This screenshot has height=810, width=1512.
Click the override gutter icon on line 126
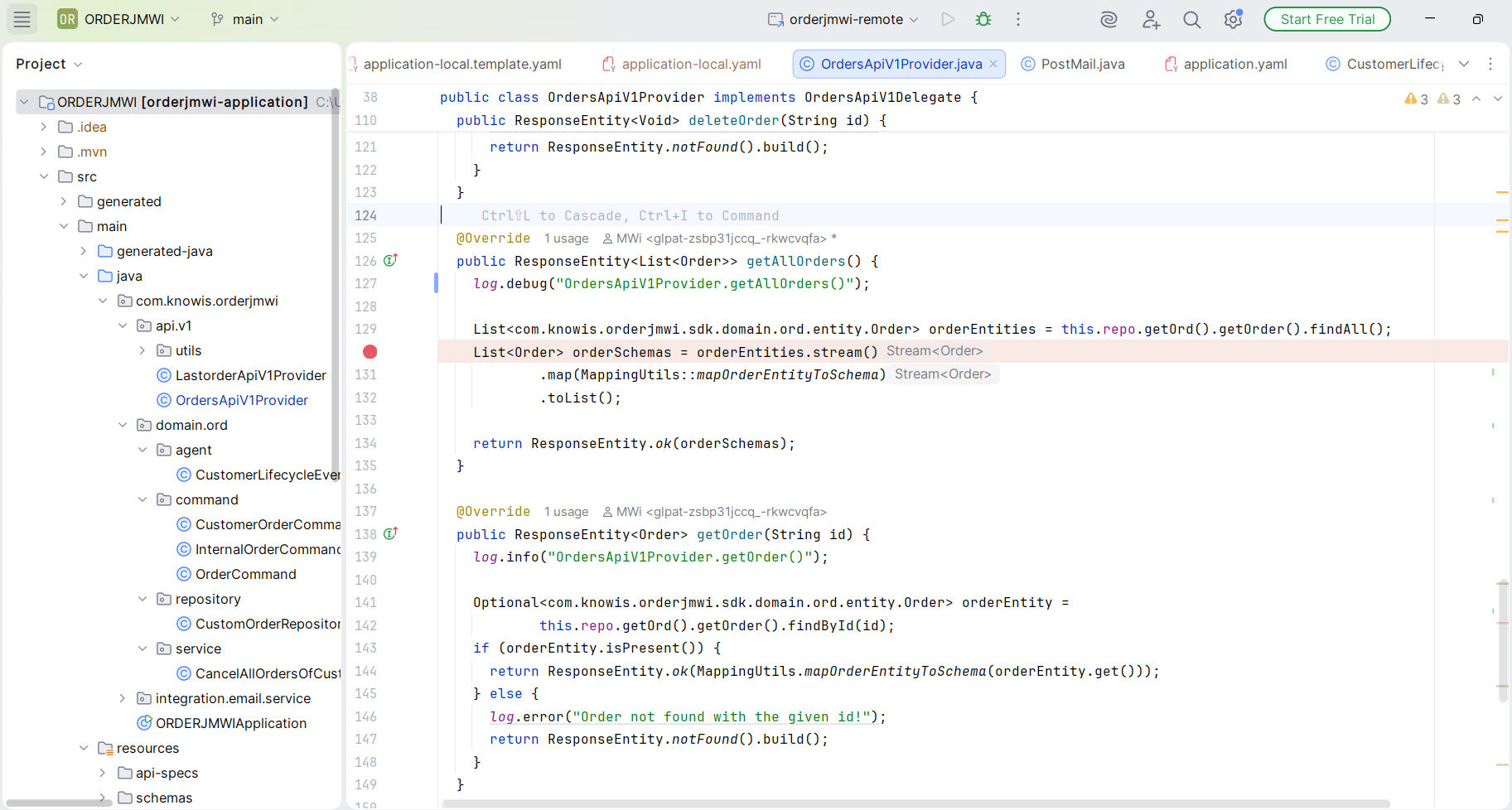point(390,260)
